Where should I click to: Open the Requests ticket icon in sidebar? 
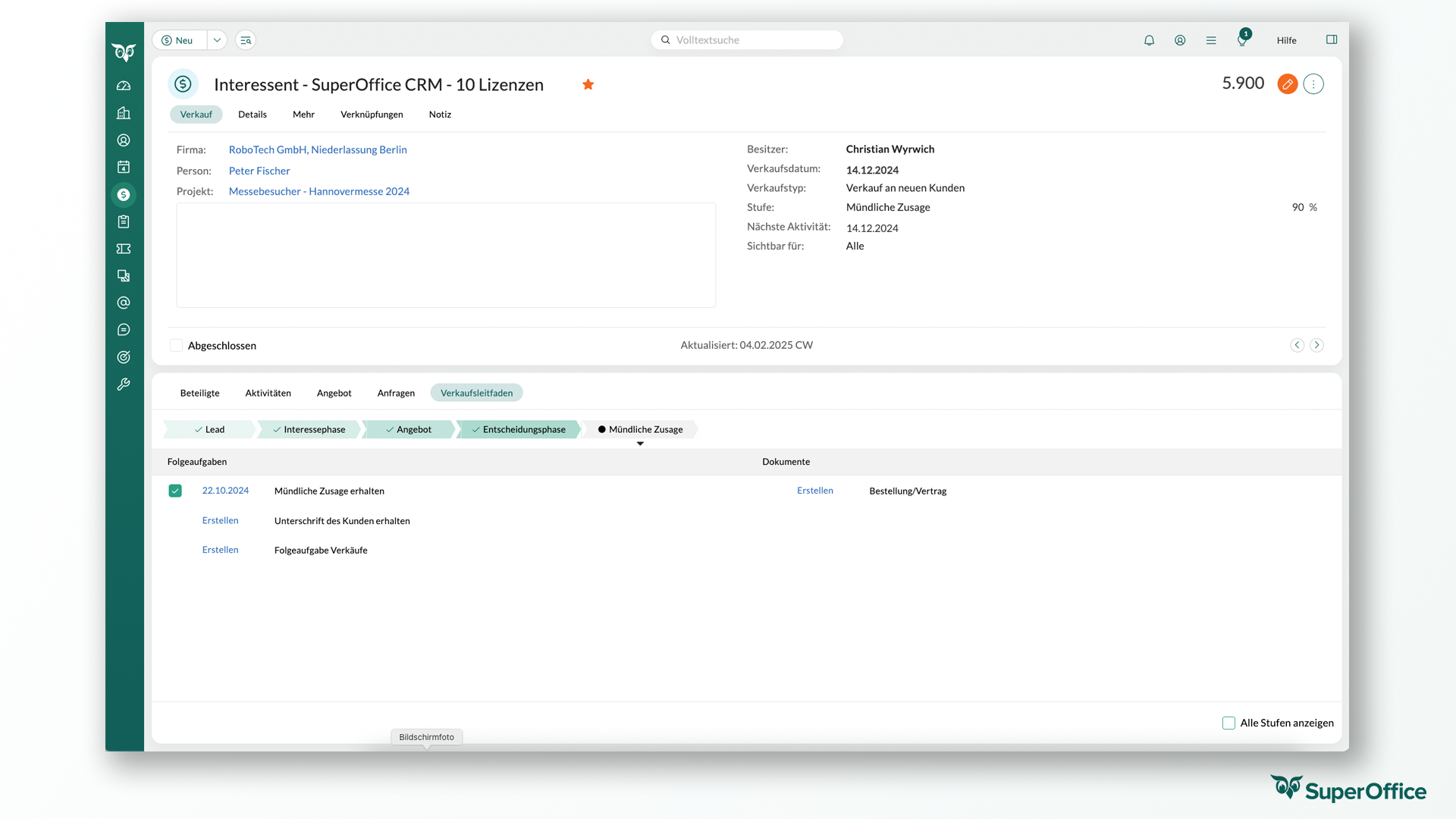(x=124, y=249)
